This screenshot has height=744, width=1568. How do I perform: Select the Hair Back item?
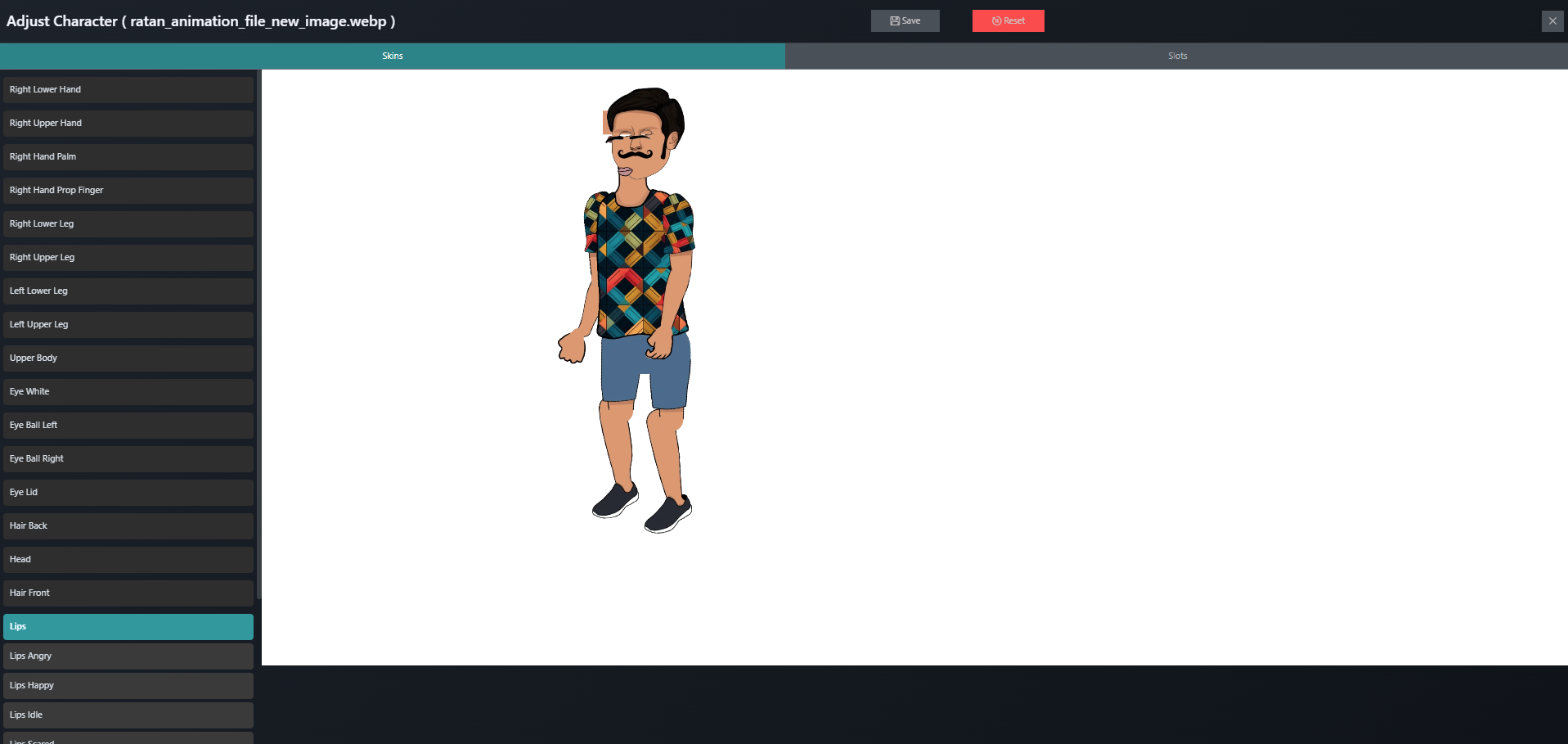128,526
